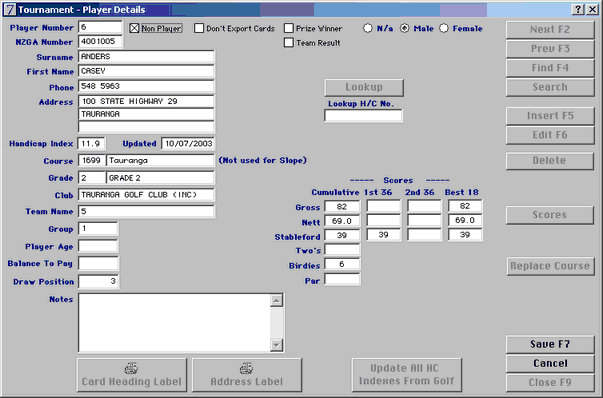The width and height of the screenshot is (603, 398).
Task: Click the Balance To Pay field
Action: click(98, 263)
